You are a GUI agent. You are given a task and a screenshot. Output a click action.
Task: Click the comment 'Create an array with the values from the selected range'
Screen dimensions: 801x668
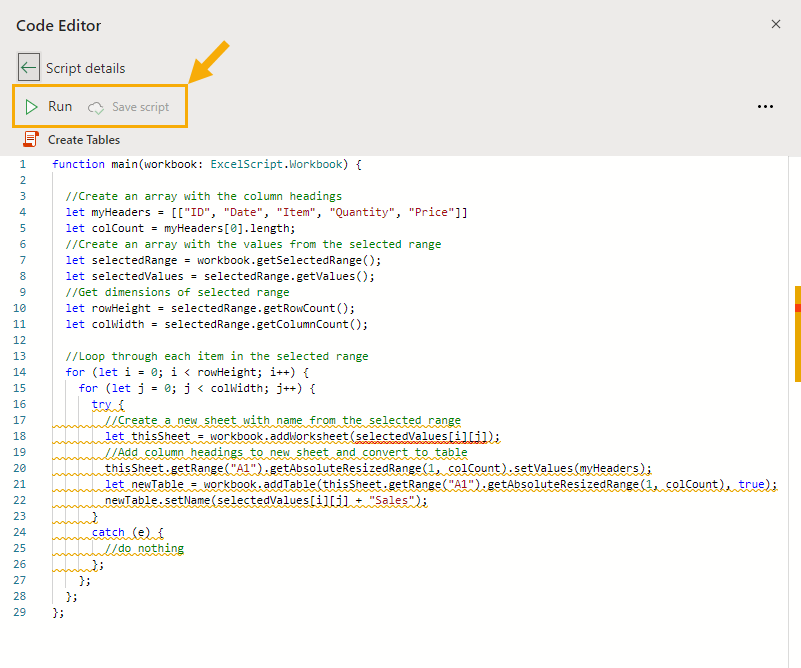[x=253, y=244]
